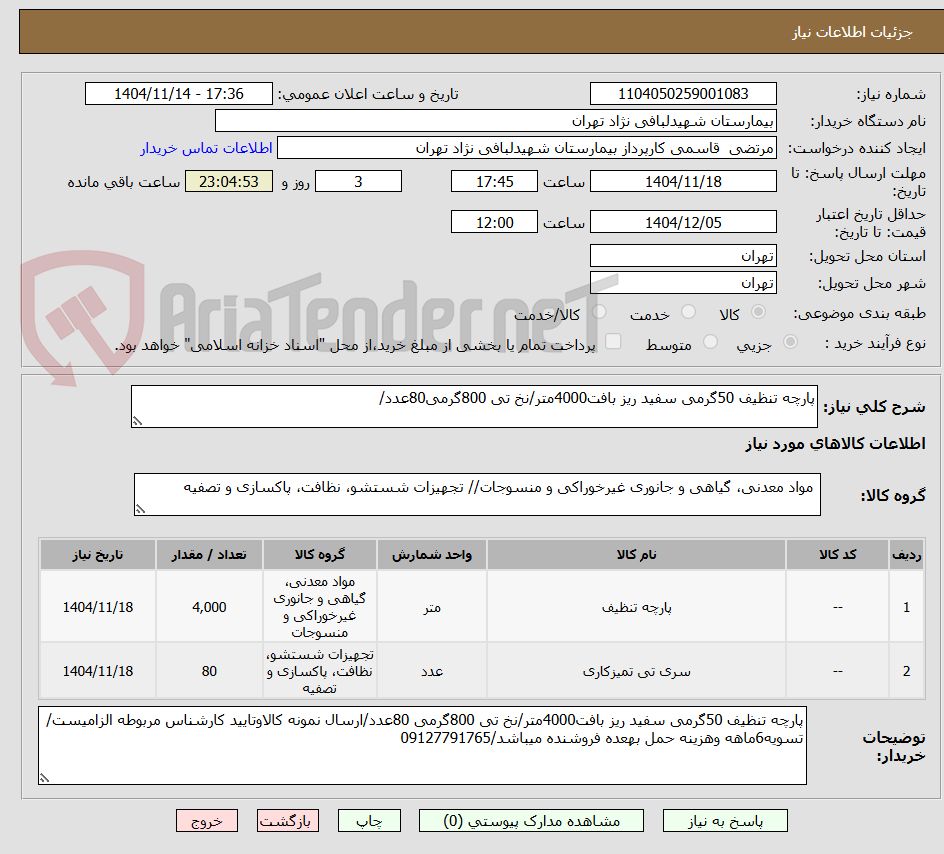
Task: Click the remaining days field showing 3
Action: pyautogui.click(x=358, y=181)
